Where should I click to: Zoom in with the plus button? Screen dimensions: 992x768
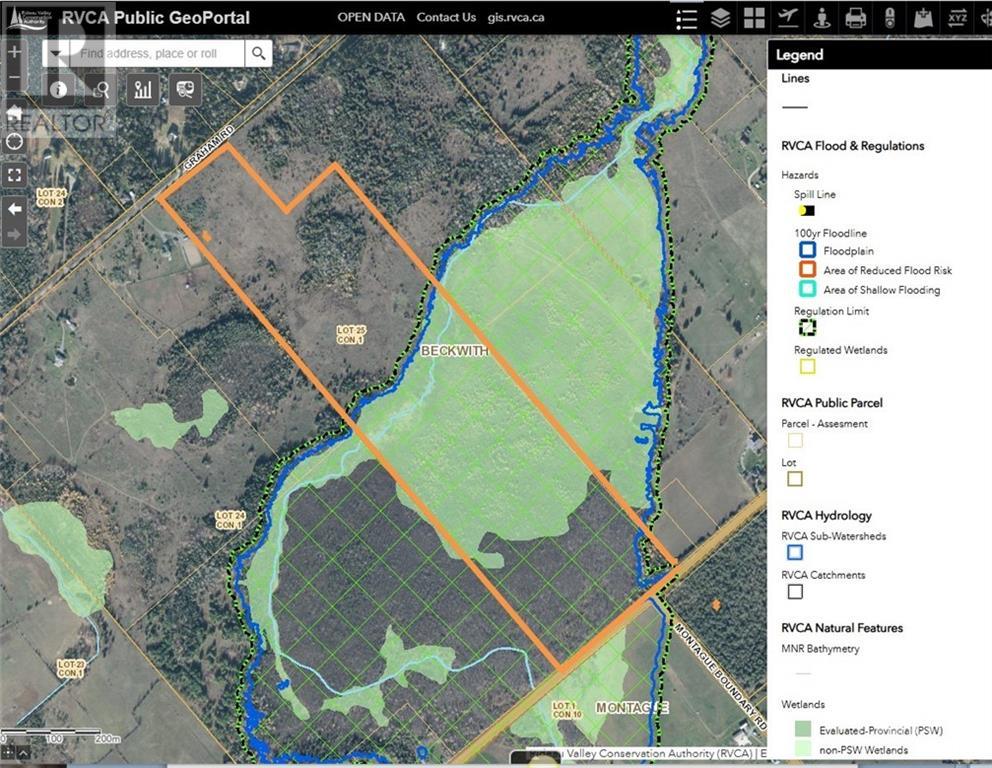click(15, 52)
